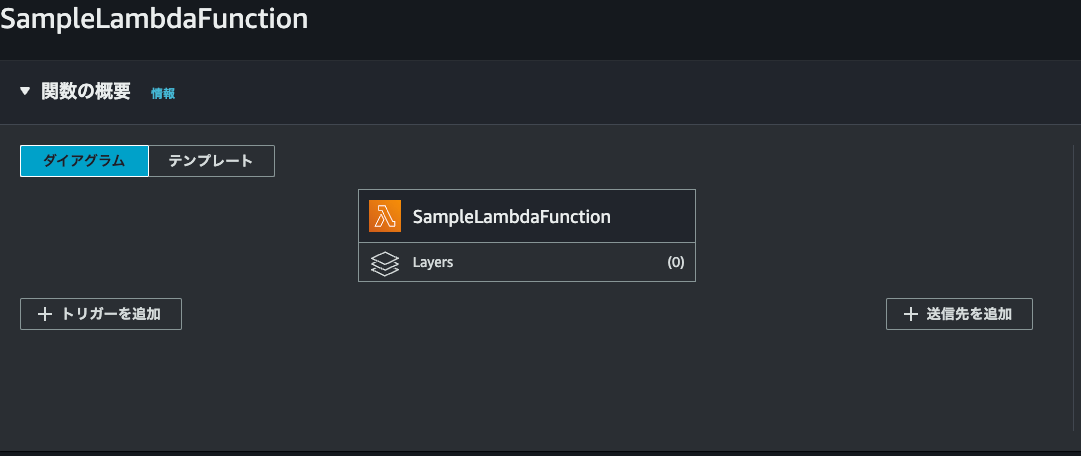This screenshot has width=1081, height=456.
Task: Click the plus icon on 送信先を追加
Action: pyautogui.click(x=911, y=314)
